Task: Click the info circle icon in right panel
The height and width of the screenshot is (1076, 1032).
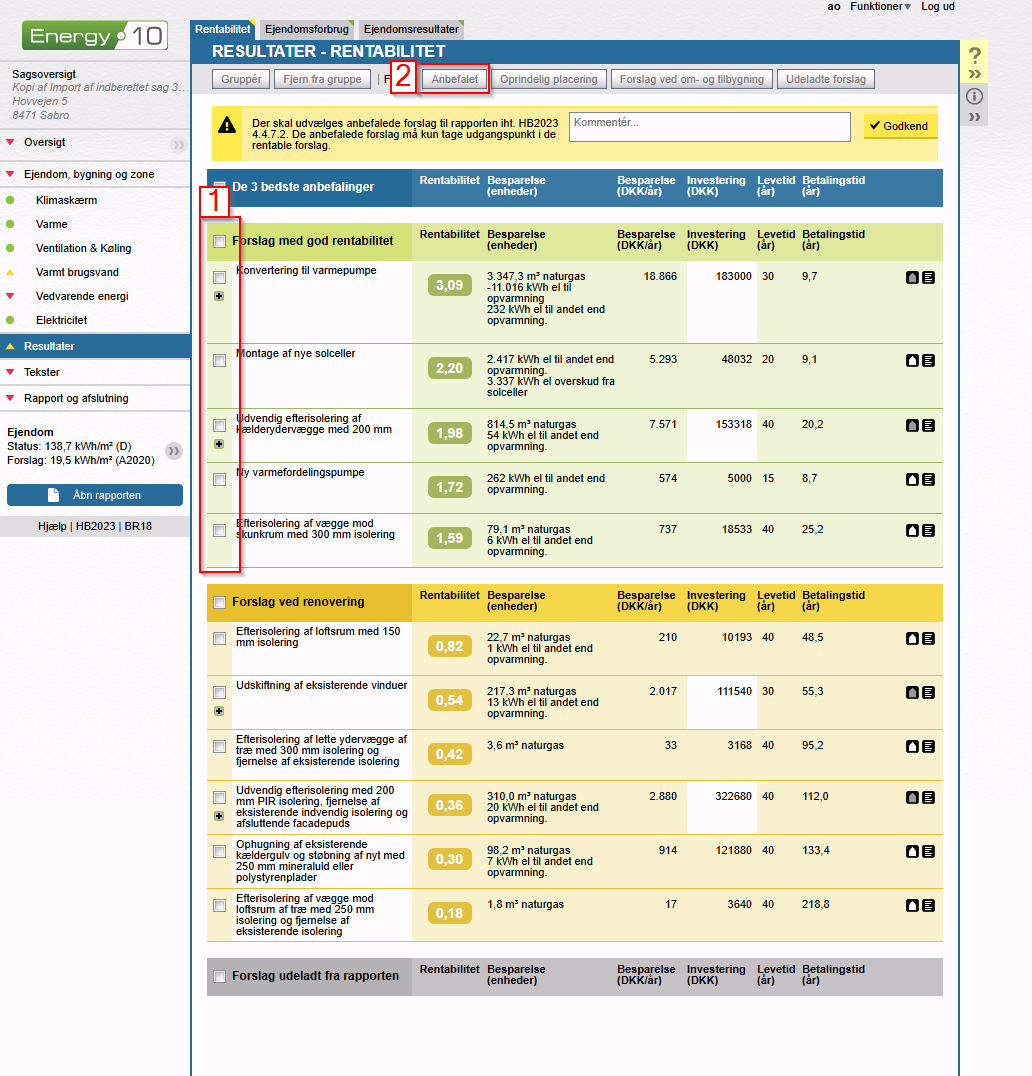Action: click(975, 97)
